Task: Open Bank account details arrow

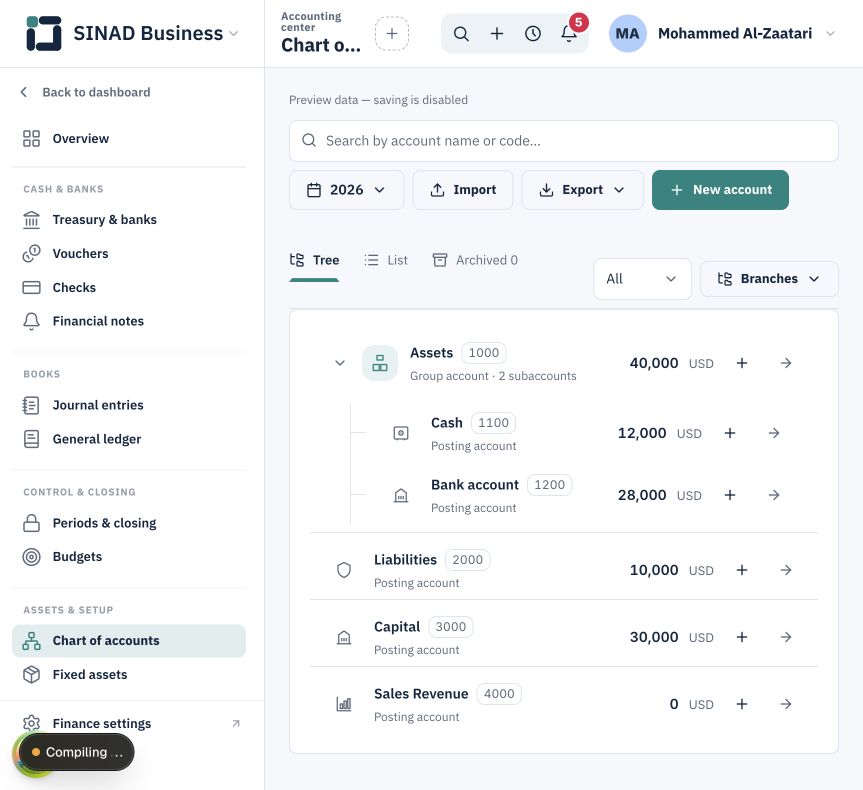Action: (x=774, y=495)
